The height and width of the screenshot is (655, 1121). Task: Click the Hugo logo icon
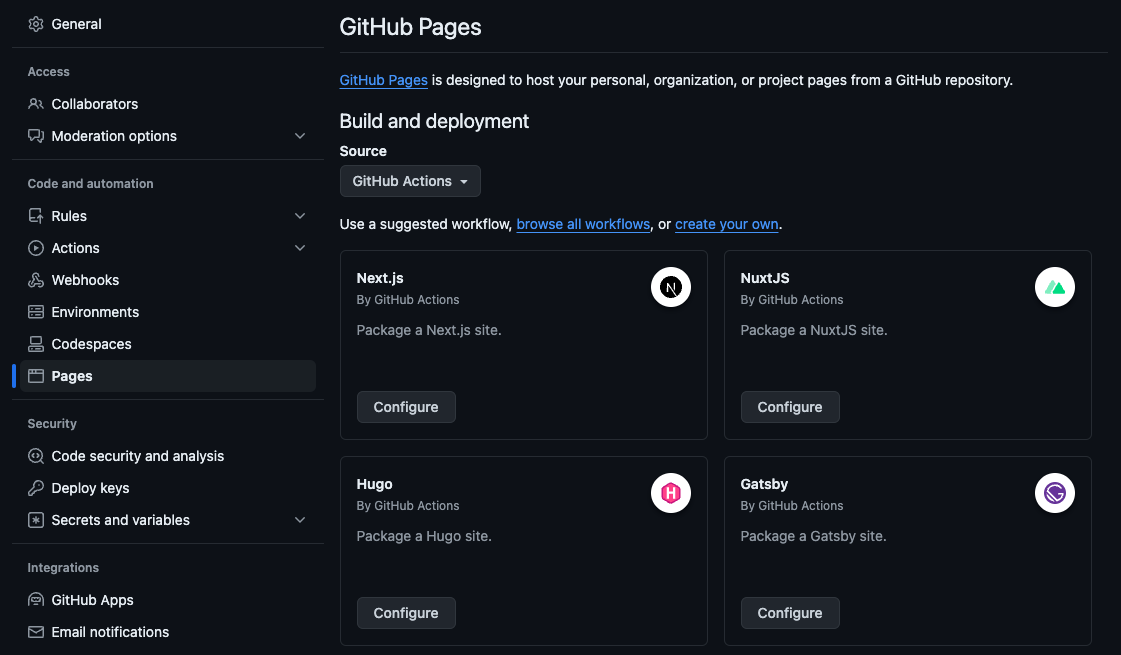coord(671,493)
